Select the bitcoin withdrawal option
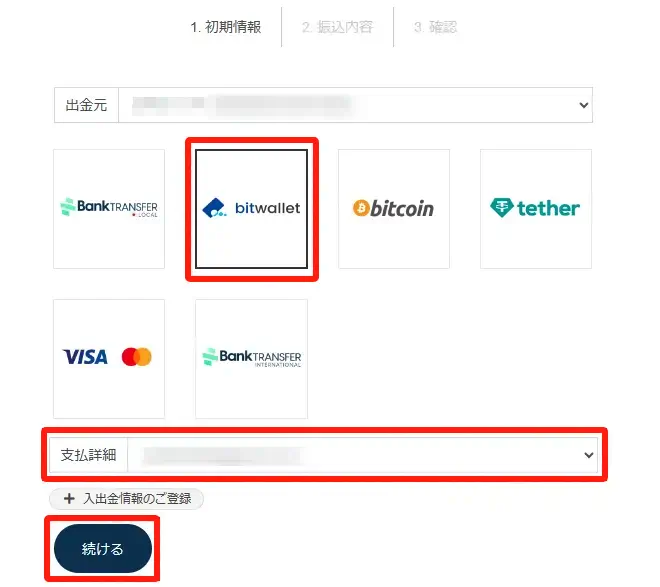This screenshot has height=587, width=660. (394, 209)
